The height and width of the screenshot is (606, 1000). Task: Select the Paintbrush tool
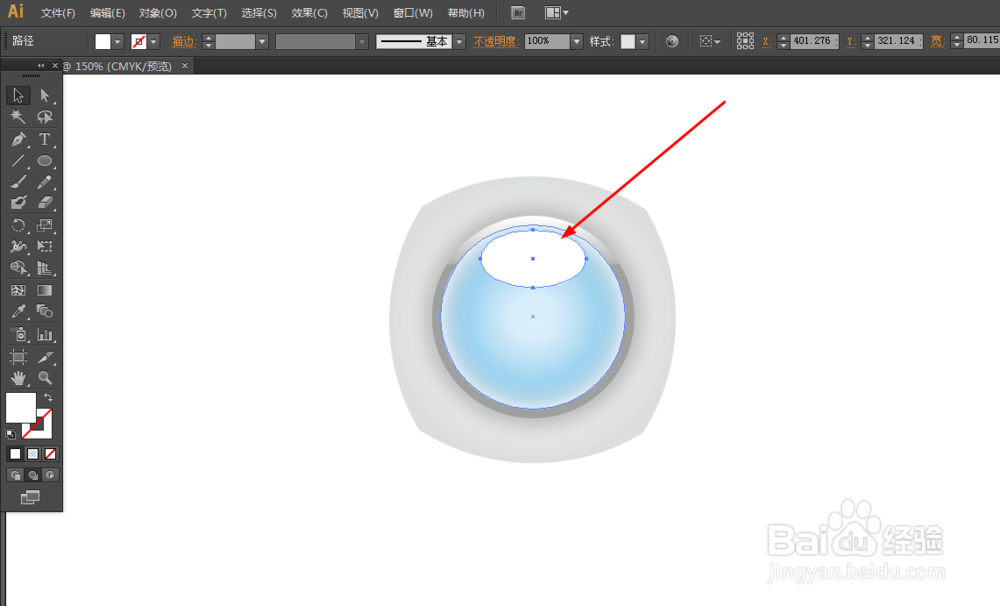[x=18, y=182]
